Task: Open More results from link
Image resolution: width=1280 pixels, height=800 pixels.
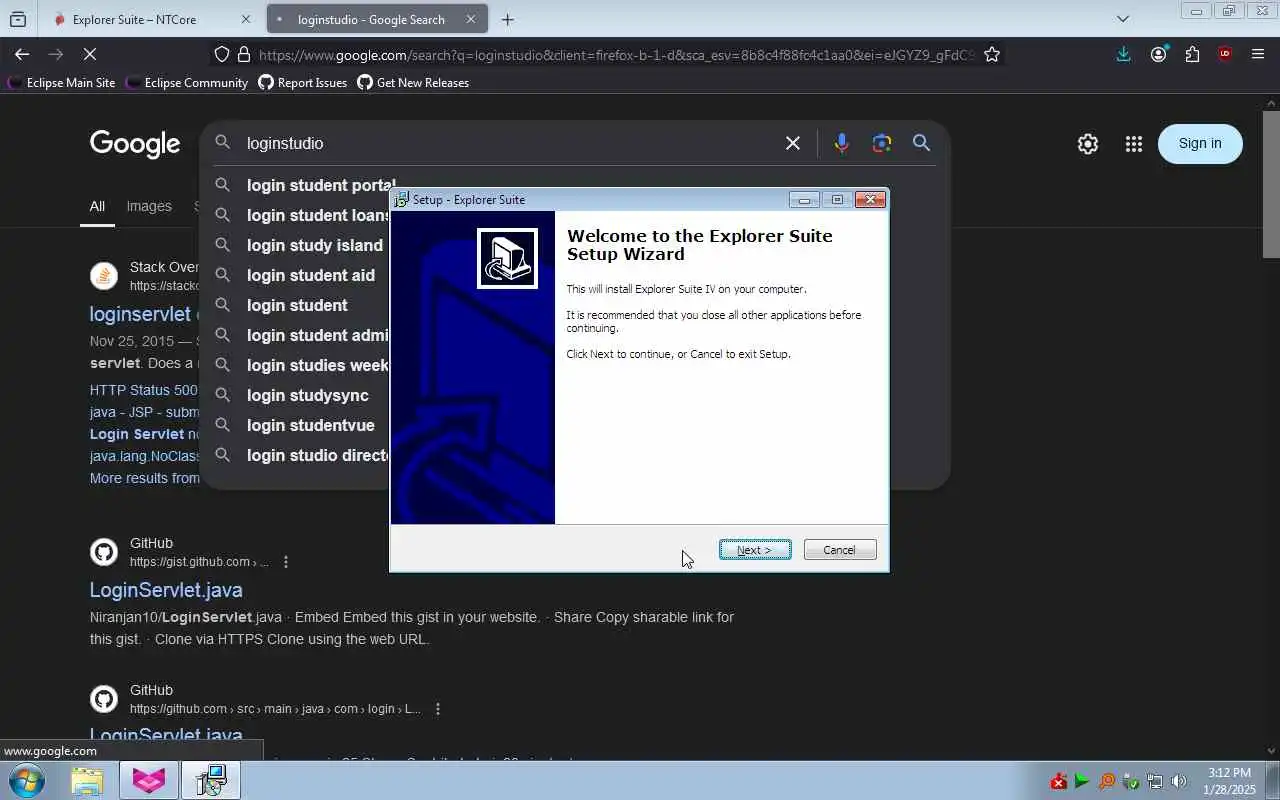Action: pyautogui.click(x=145, y=478)
